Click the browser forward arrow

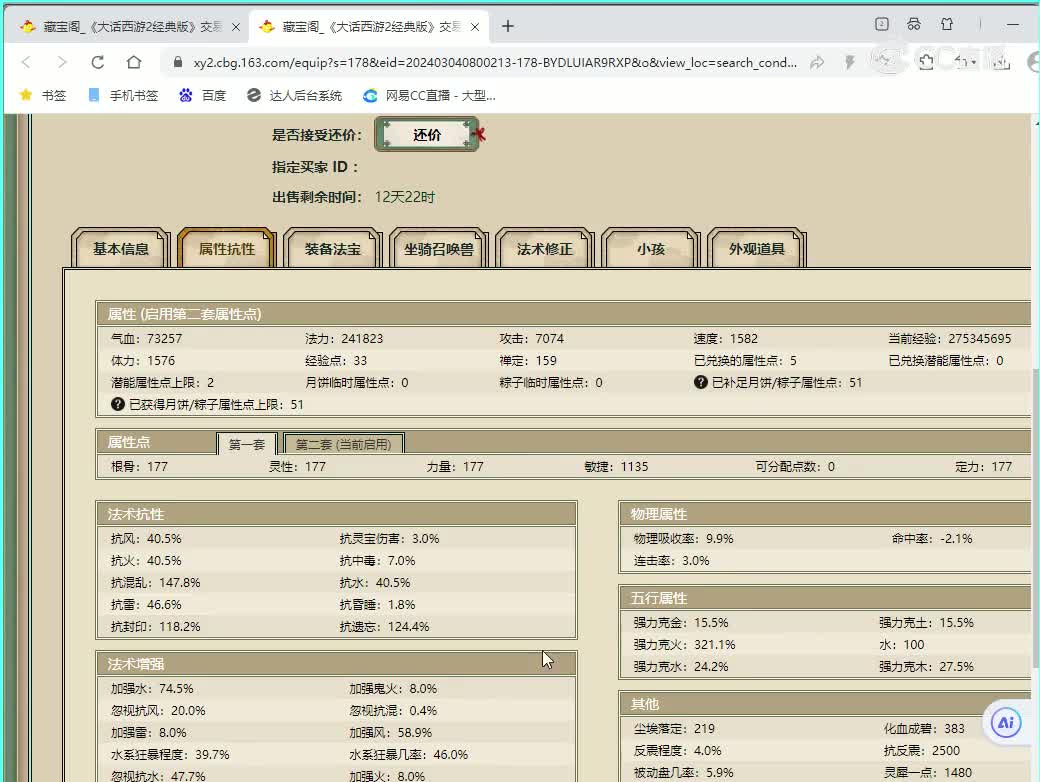coord(62,62)
